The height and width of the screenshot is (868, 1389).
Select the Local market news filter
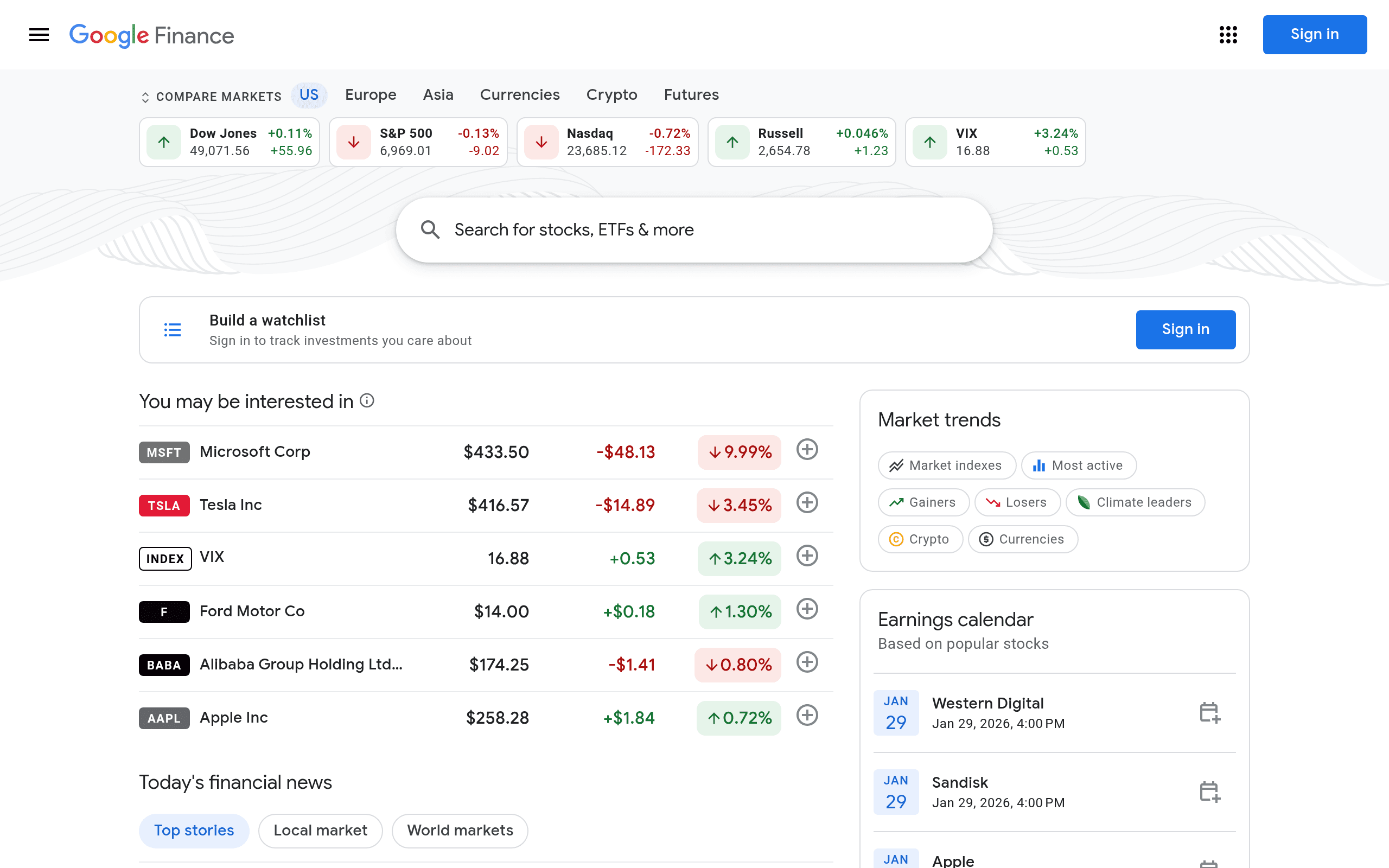pyautogui.click(x=320, y=831)
